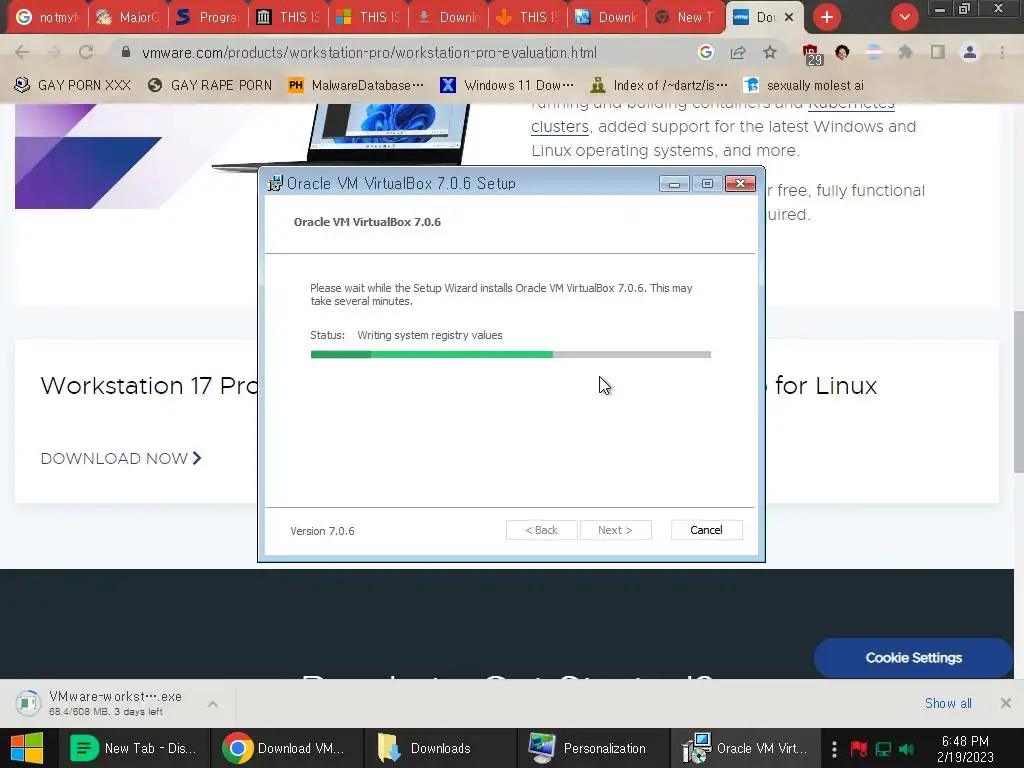Cancel the VirtualBox installation
This screenshot has width=1024, height=768.
[707, 530]
